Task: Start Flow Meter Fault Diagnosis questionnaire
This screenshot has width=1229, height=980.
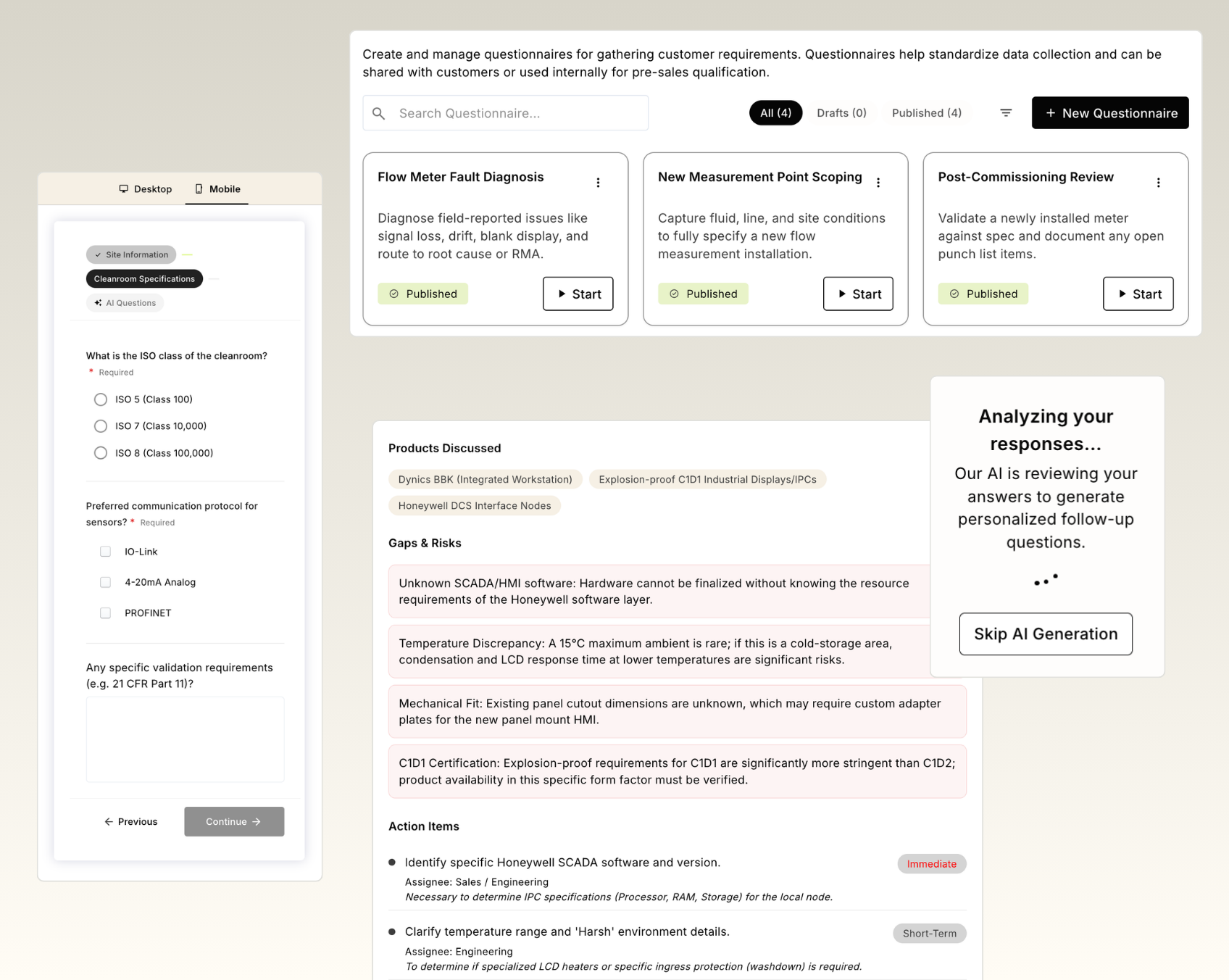Action: coord(578,294)
